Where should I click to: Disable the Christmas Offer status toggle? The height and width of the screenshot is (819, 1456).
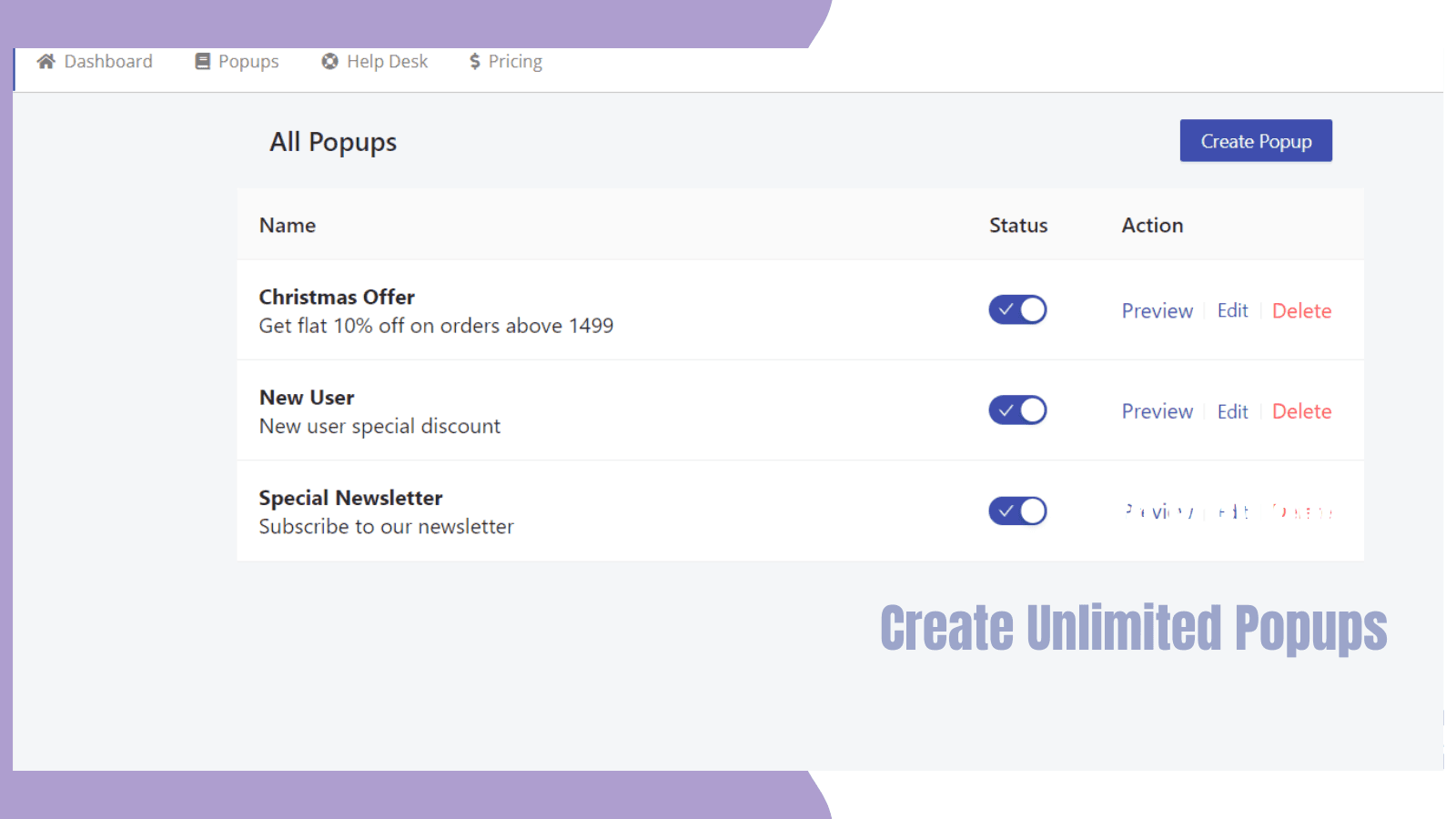pyautogui.click(x=1016, y=309)
